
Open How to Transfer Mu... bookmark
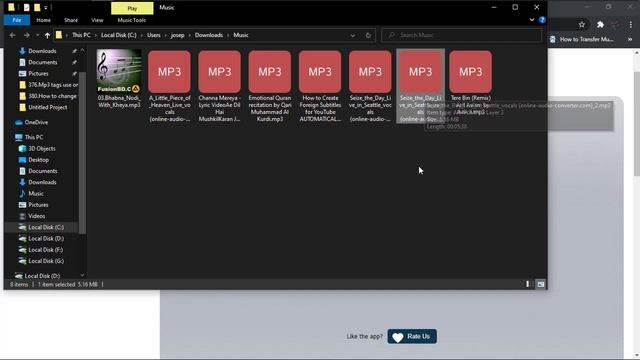point(581,39)
